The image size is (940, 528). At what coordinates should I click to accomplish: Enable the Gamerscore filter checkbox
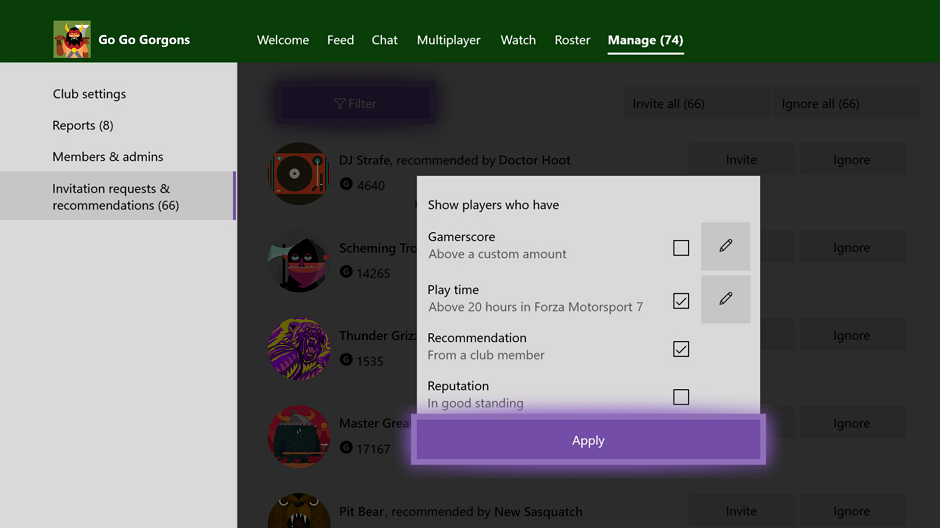681,248
